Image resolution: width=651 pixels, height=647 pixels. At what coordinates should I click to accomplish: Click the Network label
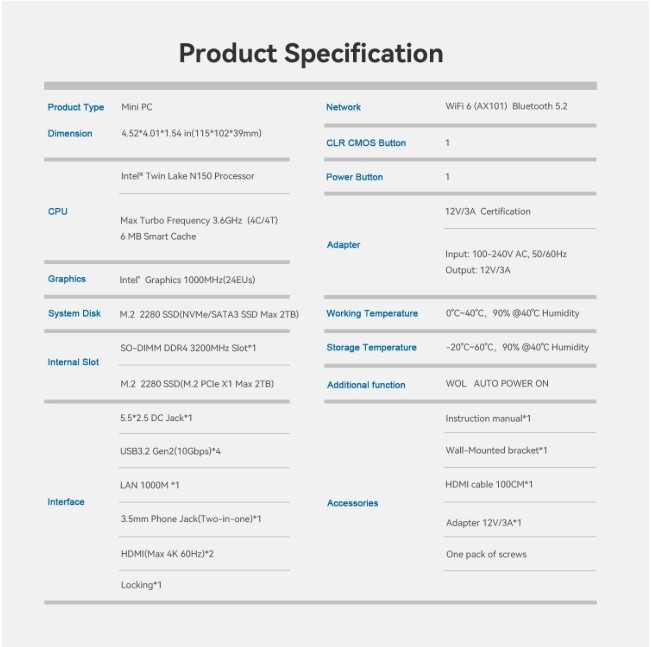343,107
